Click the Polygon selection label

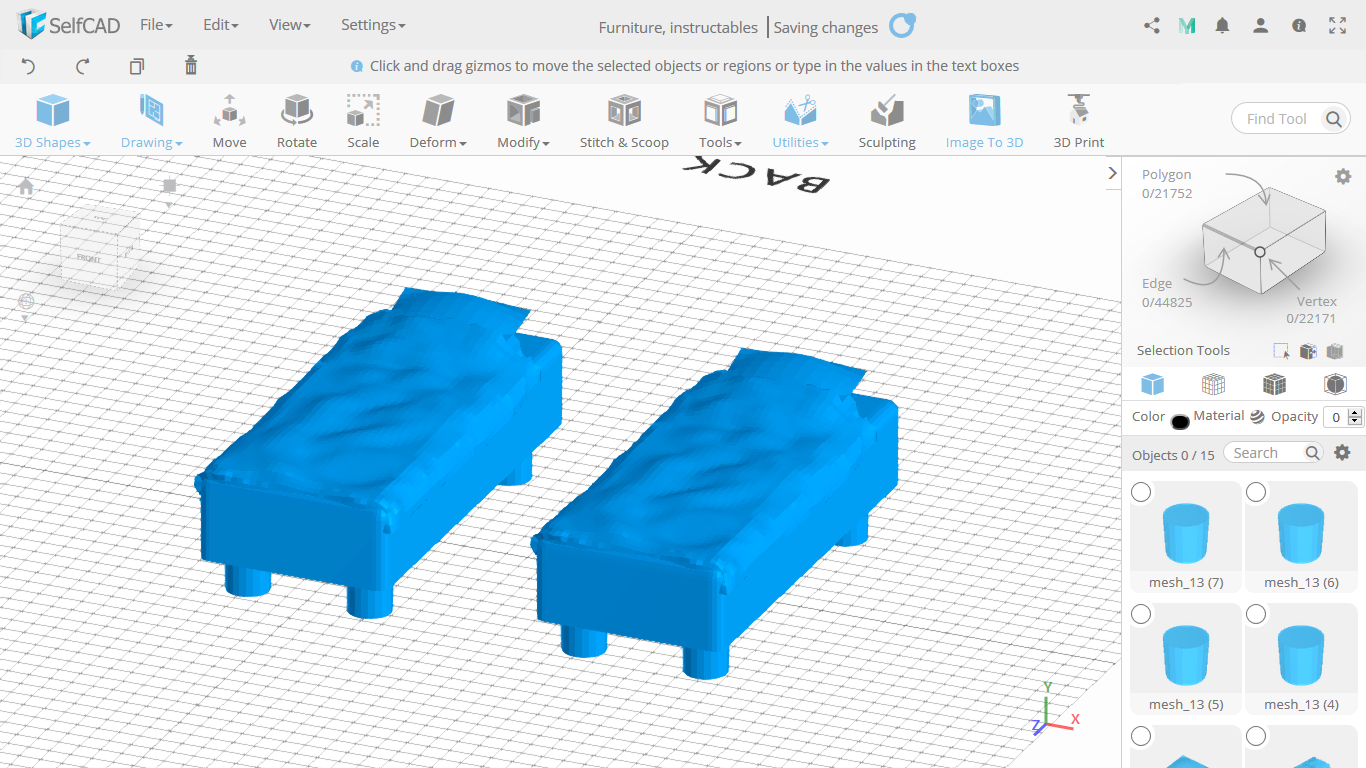point(1167,174)
